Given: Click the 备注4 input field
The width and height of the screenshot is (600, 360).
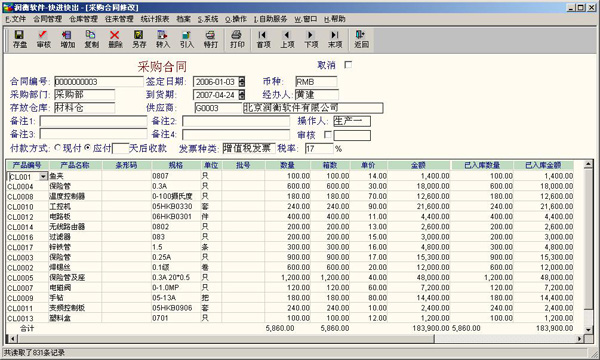Looking at the screenshot, I should click(x=236, y=135).
